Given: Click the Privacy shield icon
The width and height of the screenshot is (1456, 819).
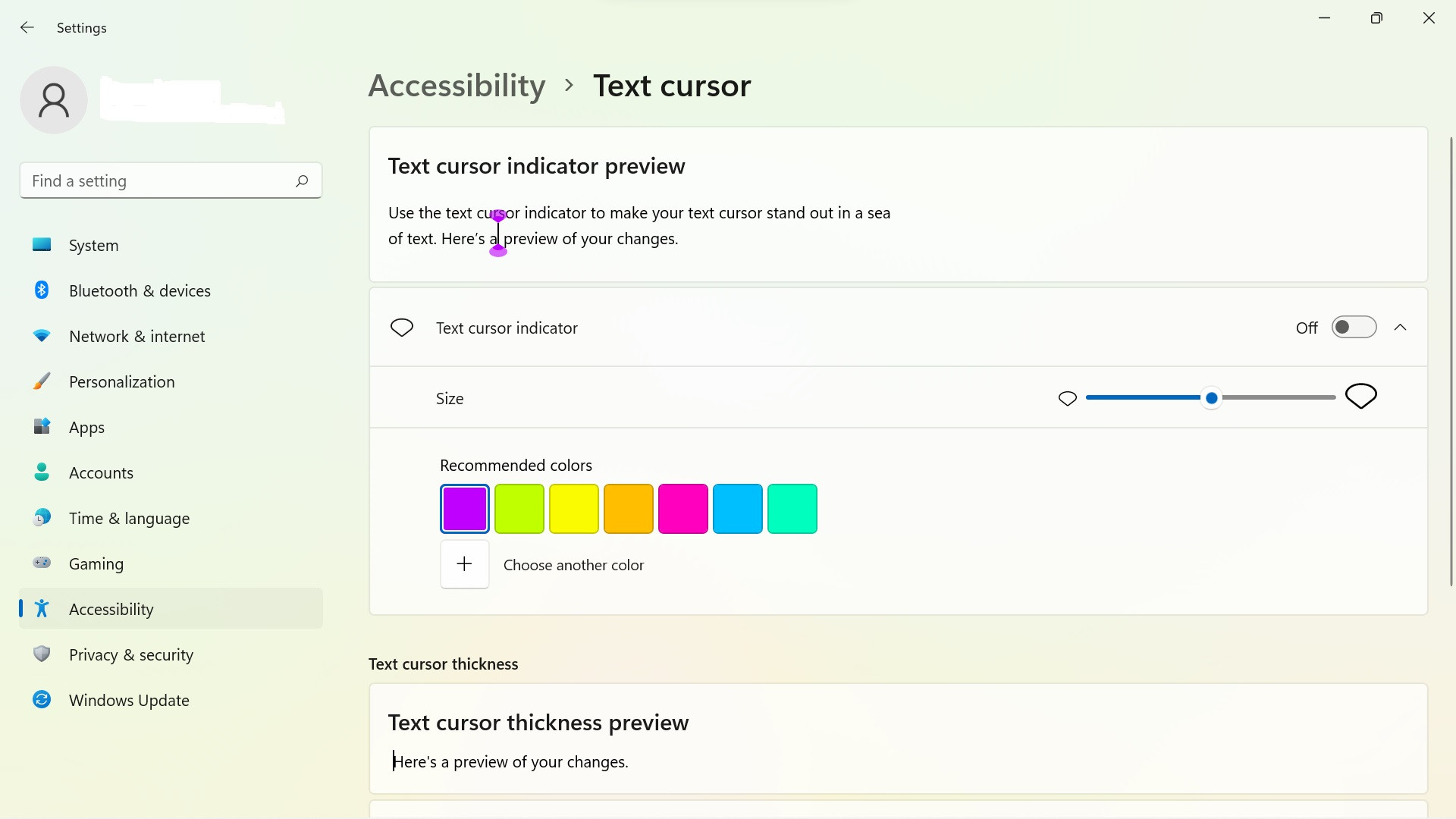Looking at the screenshot, I should click(42, 654).
